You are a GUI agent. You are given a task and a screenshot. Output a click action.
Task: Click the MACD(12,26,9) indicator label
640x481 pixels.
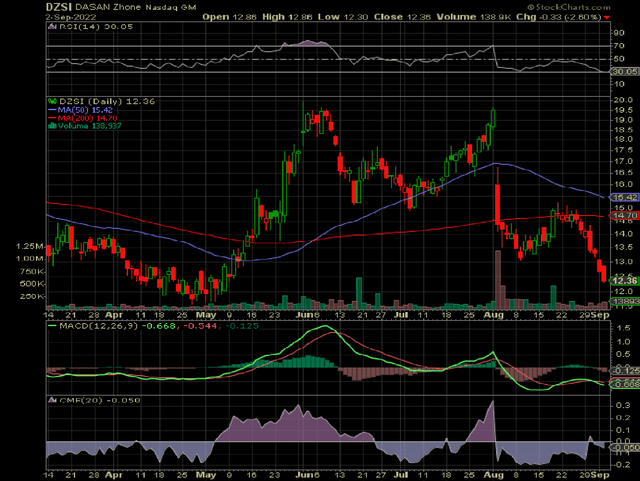click(98, 326)
